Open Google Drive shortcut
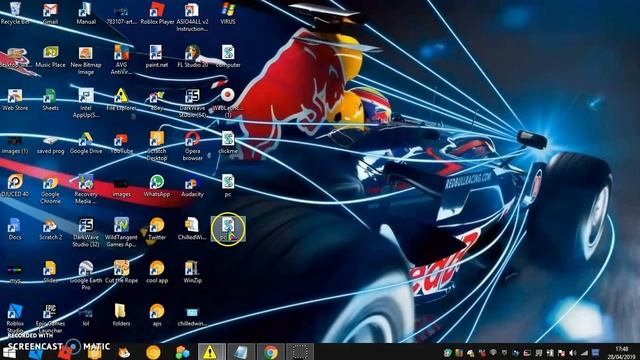This screenshot has height=360, width=640. coord(86,143)
